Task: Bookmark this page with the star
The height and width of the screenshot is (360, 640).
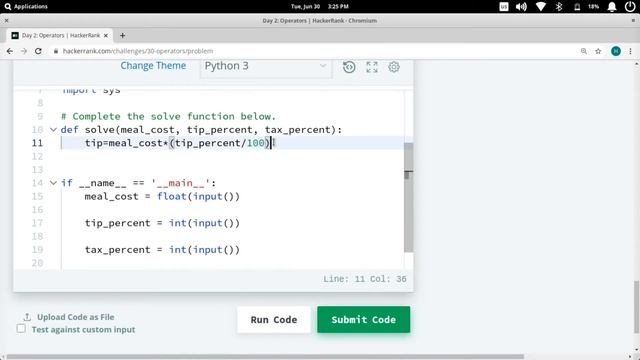Action: (598, 51)
